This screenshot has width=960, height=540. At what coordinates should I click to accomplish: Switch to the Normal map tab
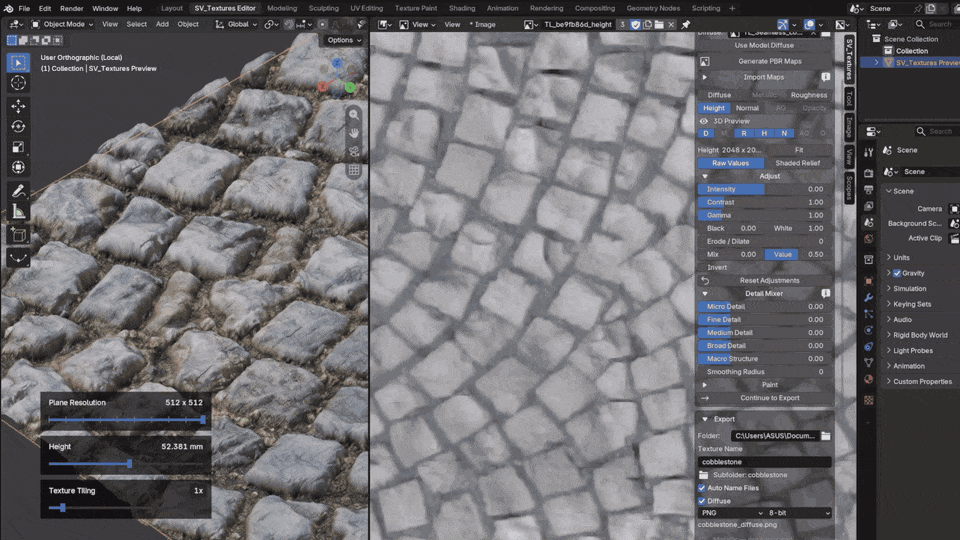pyautogui.click(x=747, y=108)
